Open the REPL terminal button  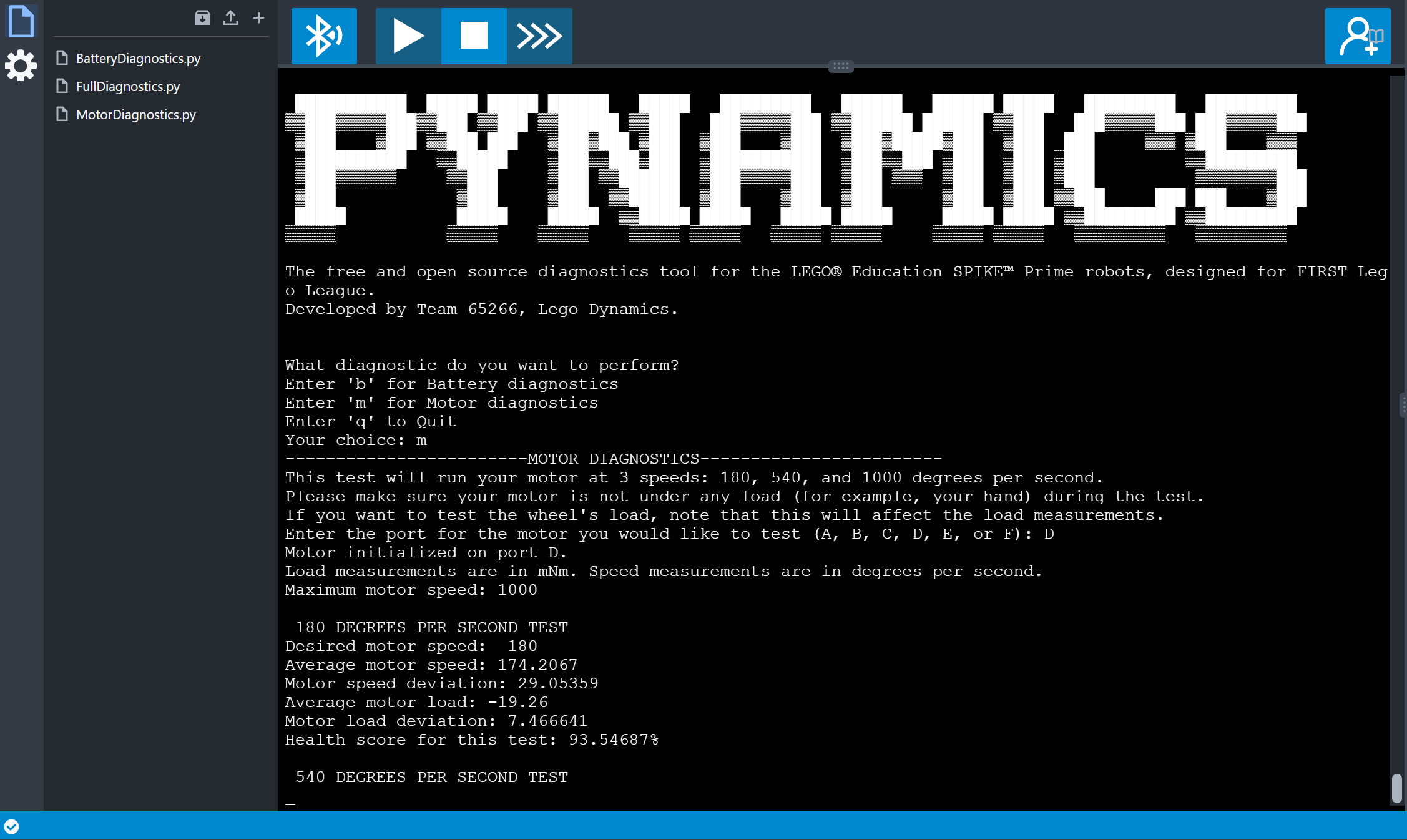pos(539,36)
